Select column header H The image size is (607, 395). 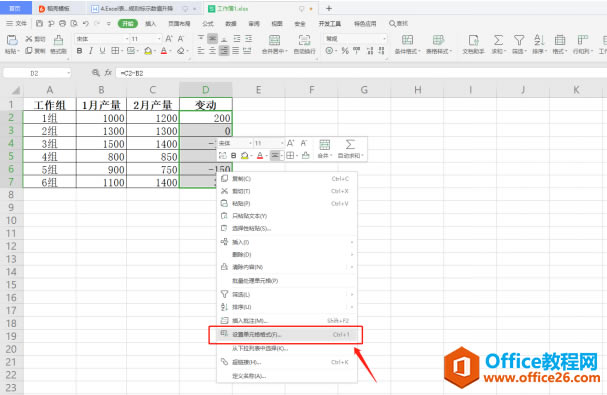pos(417,90)
